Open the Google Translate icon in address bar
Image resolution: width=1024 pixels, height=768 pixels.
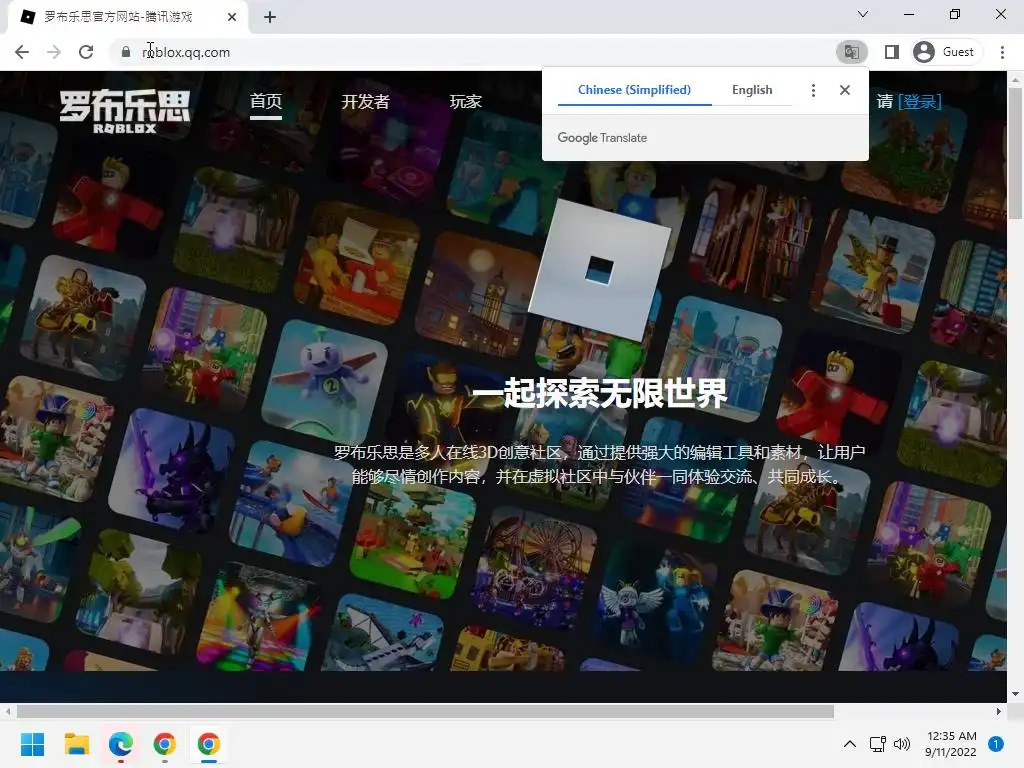852,52
